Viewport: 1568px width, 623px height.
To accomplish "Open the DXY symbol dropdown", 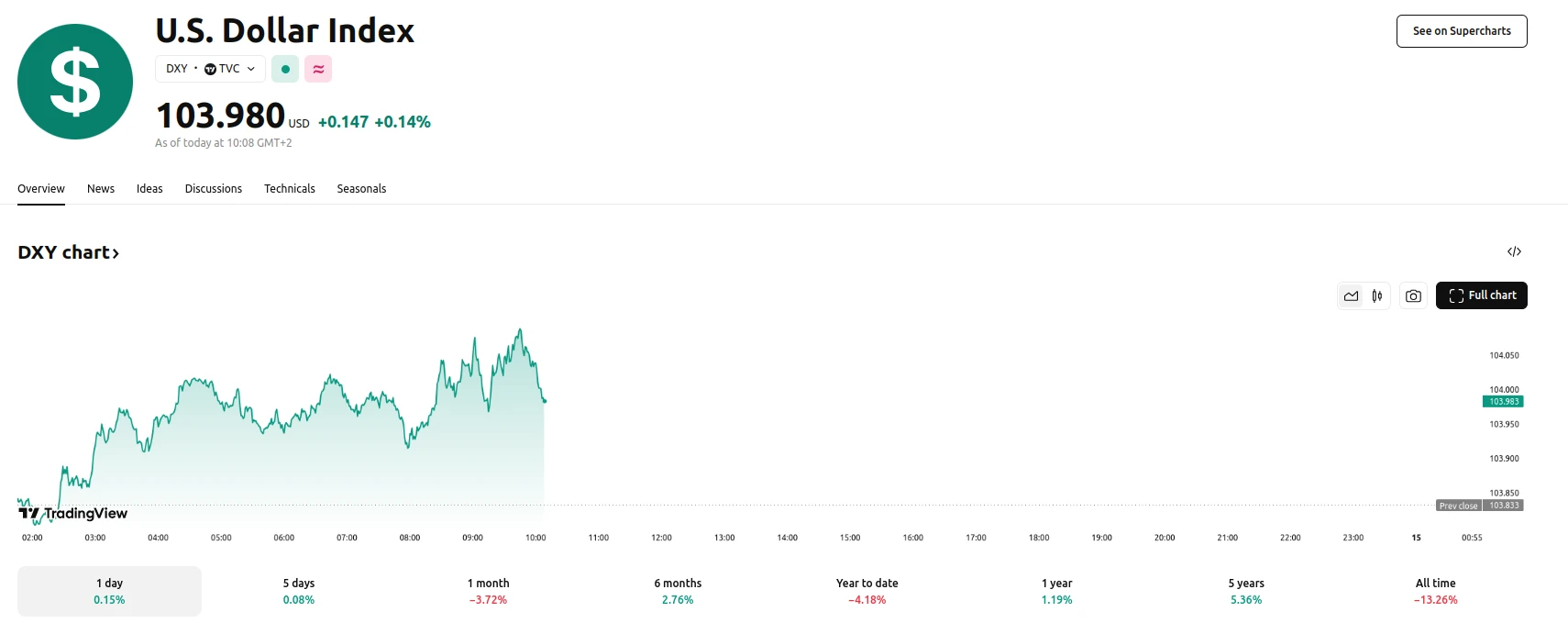I will click(249, 68).
